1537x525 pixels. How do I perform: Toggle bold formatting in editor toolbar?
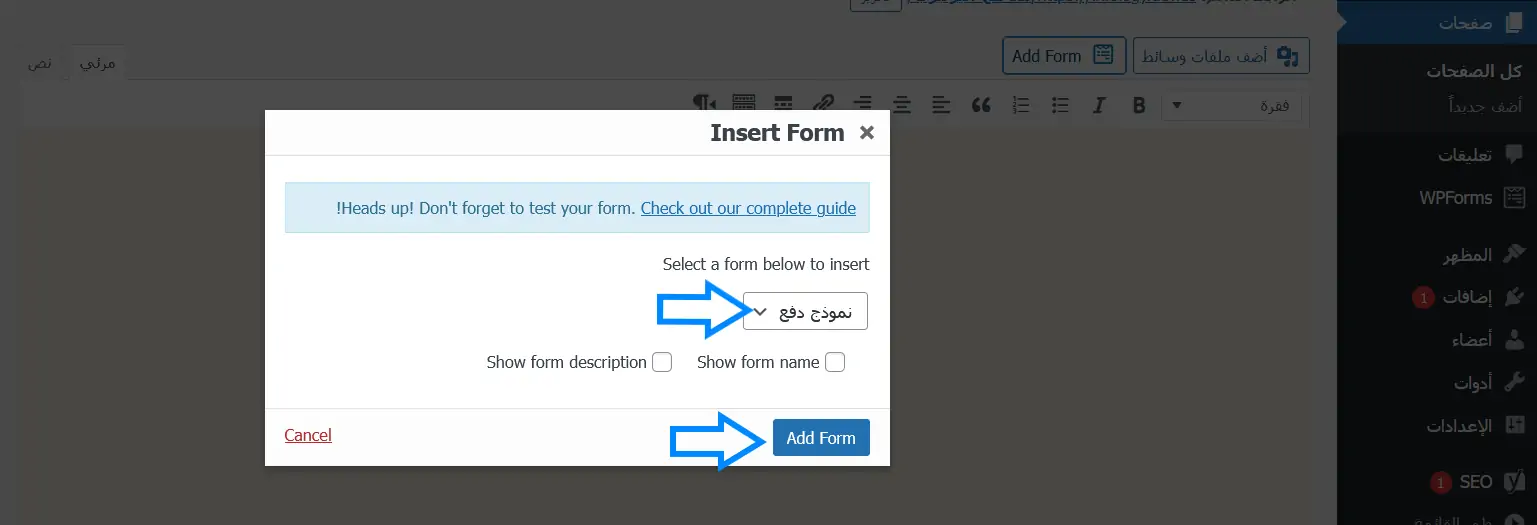point(1138,104)
